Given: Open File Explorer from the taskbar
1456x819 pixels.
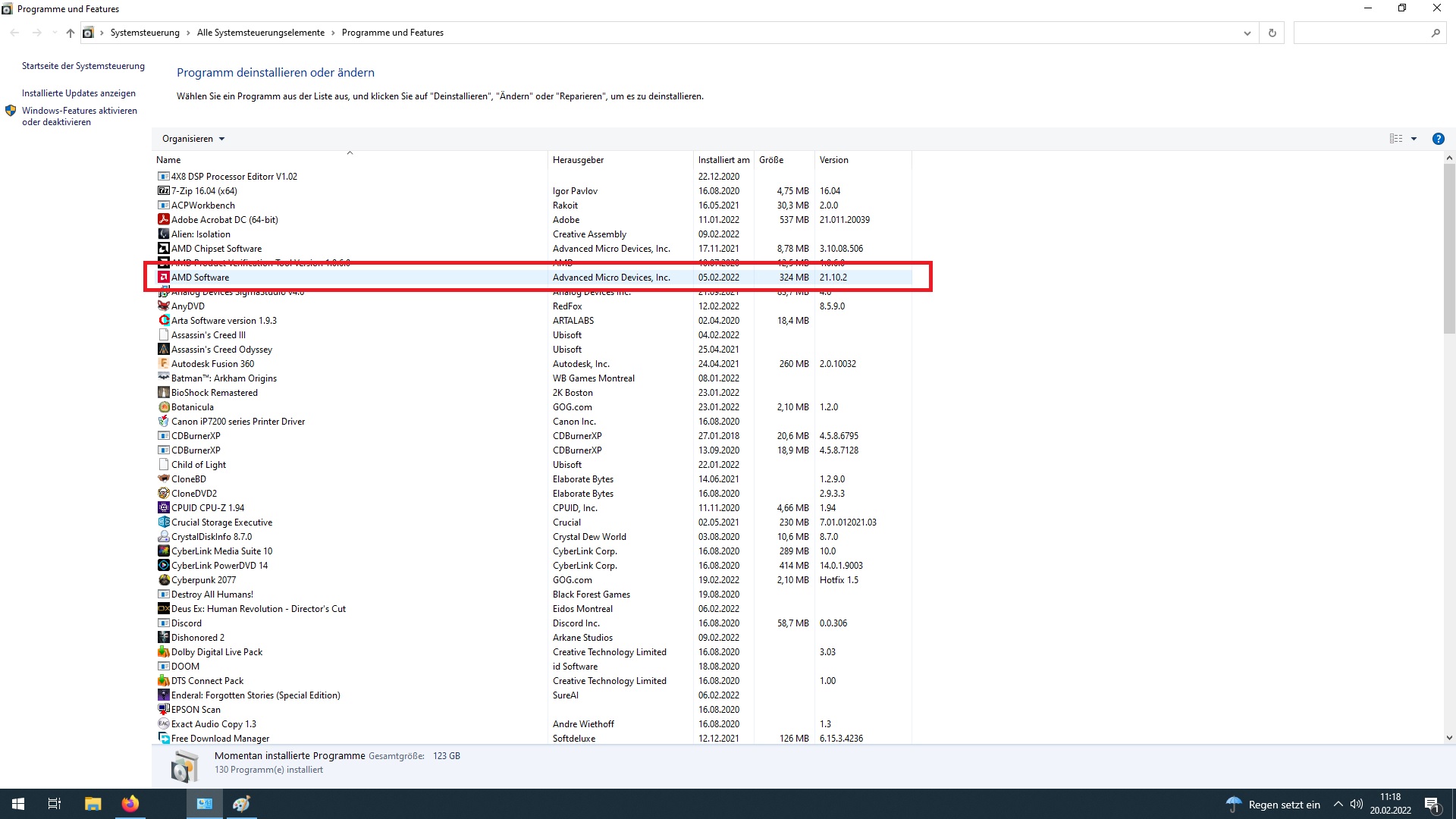Looking at the screenshot, I should pyautogui.click(x=93, y=804).
